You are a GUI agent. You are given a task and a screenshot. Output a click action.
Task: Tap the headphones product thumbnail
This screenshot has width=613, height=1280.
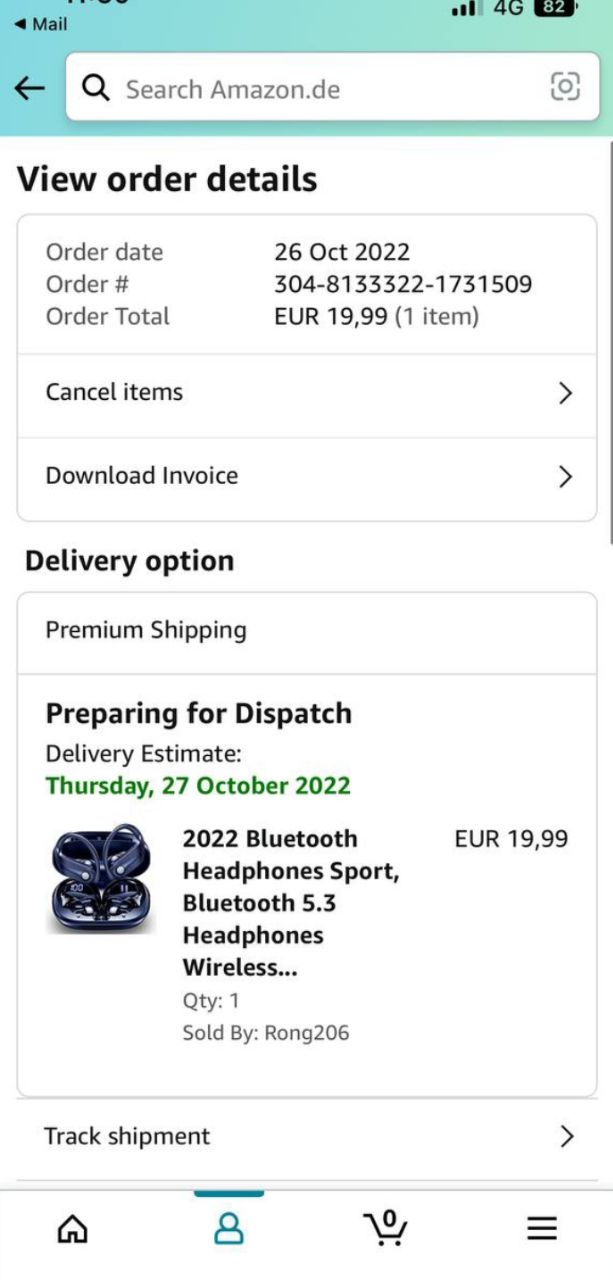click(x=100, y=878)
